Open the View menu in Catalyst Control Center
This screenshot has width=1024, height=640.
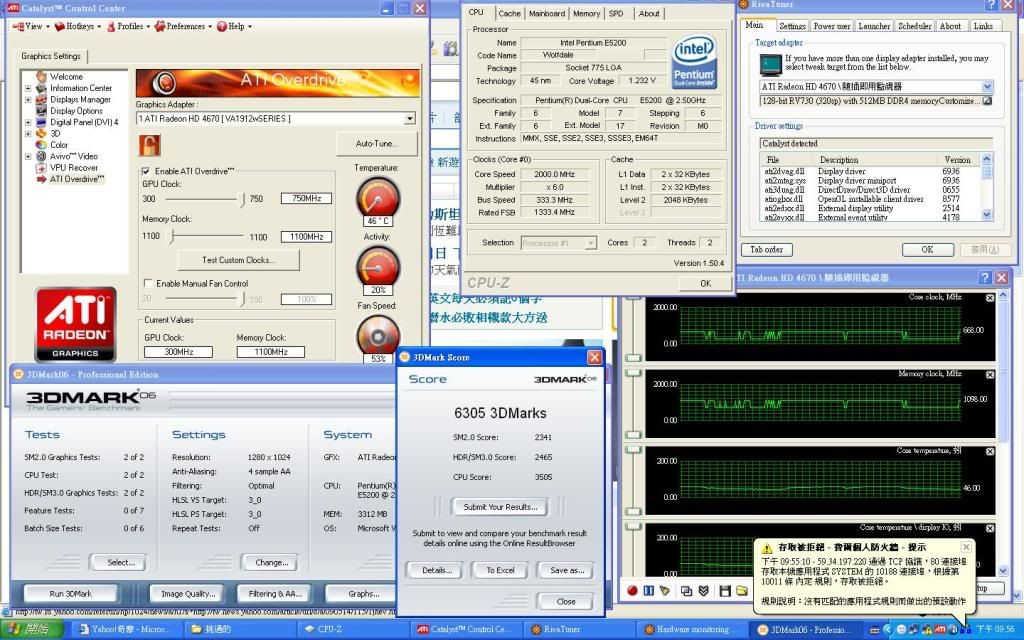click(x=29, y=26)
